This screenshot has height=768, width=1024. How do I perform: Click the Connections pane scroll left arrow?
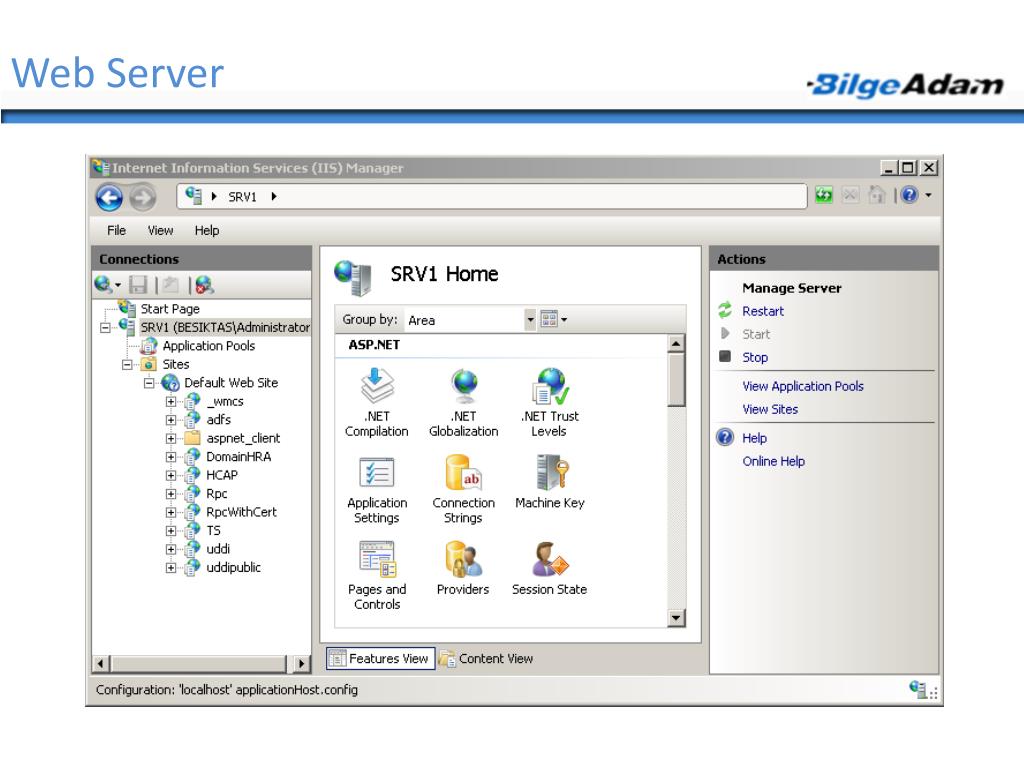click(x=101, y=664)
